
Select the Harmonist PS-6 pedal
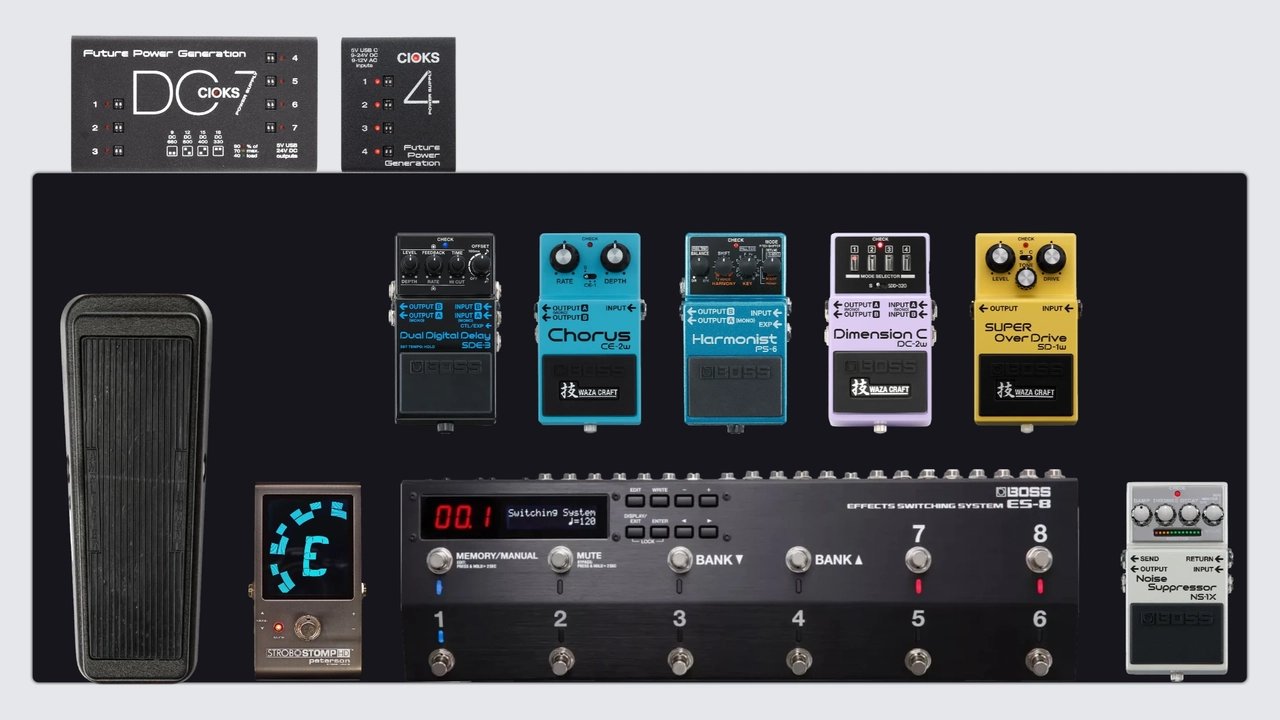735,329
